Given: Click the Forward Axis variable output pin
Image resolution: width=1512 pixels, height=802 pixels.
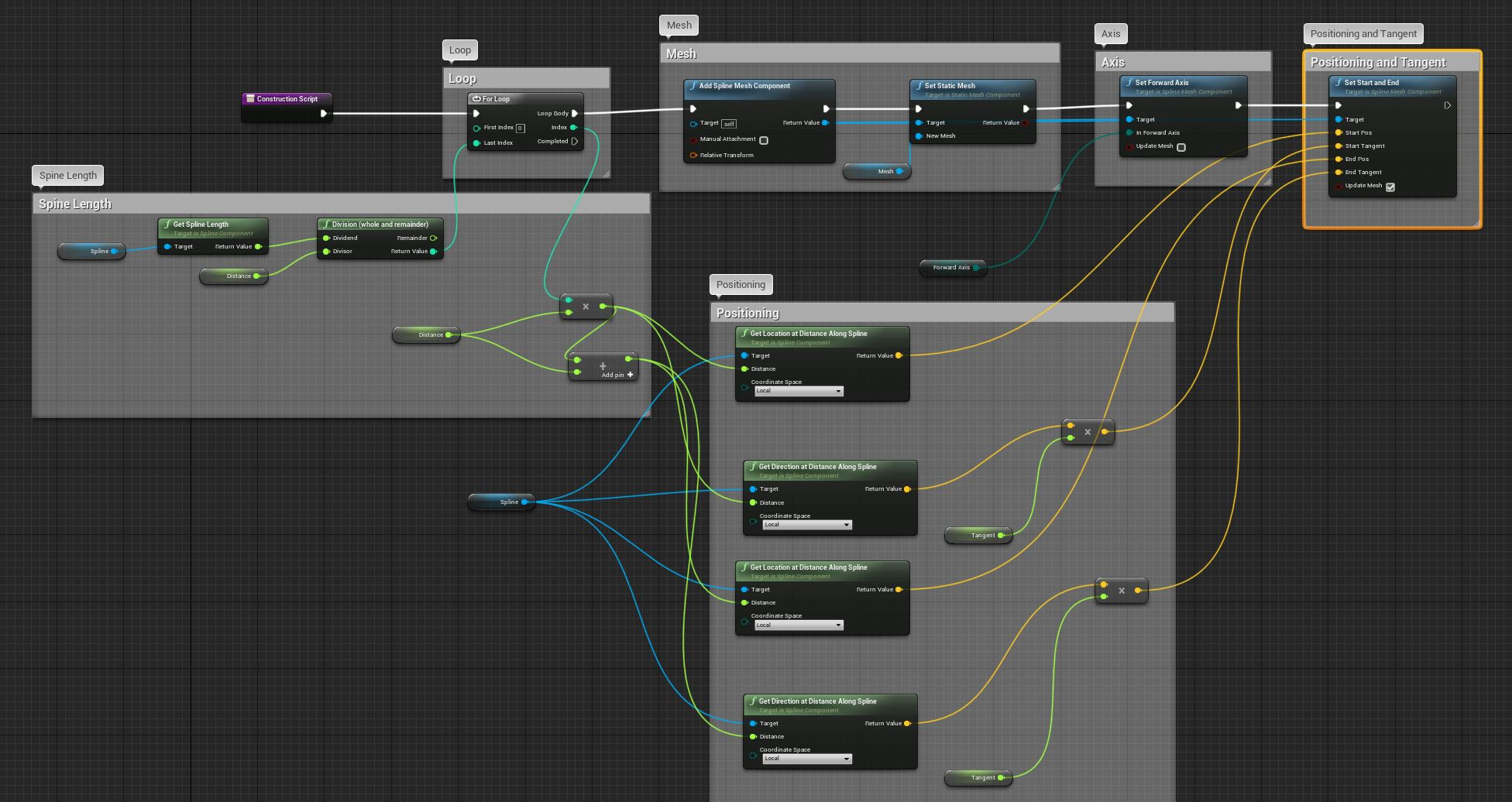Looking at the screenshot, I should click(x=976, y=268).
